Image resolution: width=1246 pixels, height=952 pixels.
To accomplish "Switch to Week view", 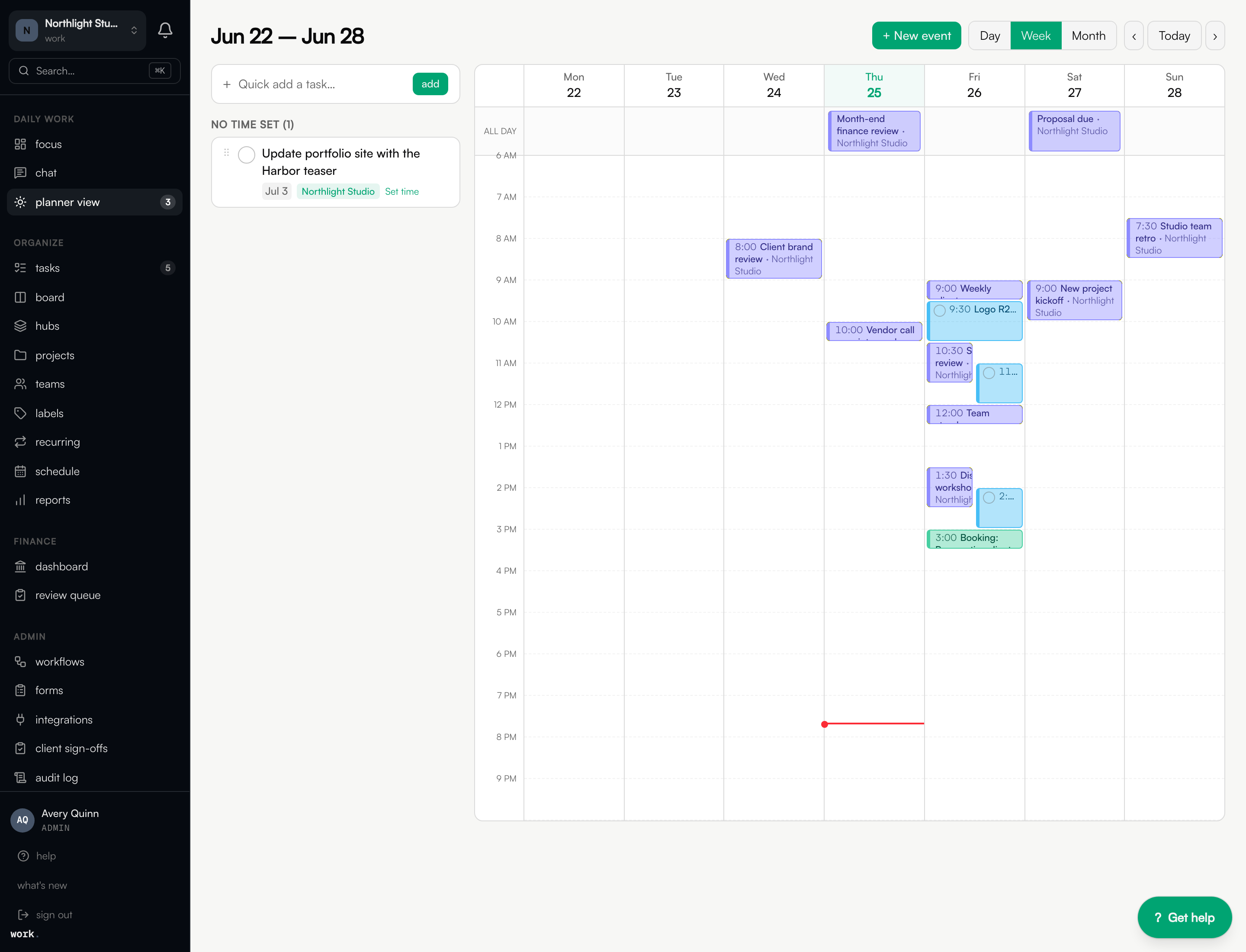I will tap(1035, 35).
